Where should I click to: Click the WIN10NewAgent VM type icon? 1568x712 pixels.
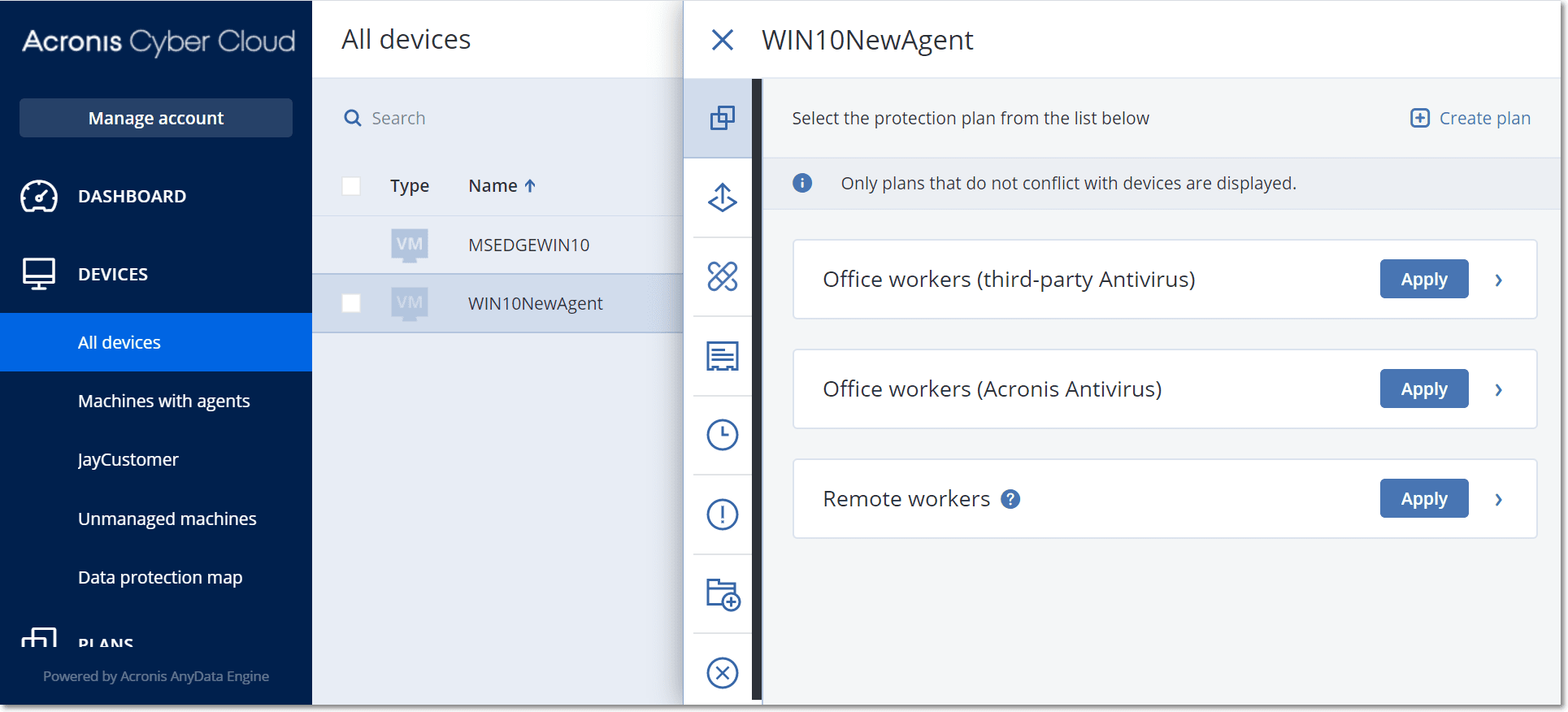409,303
